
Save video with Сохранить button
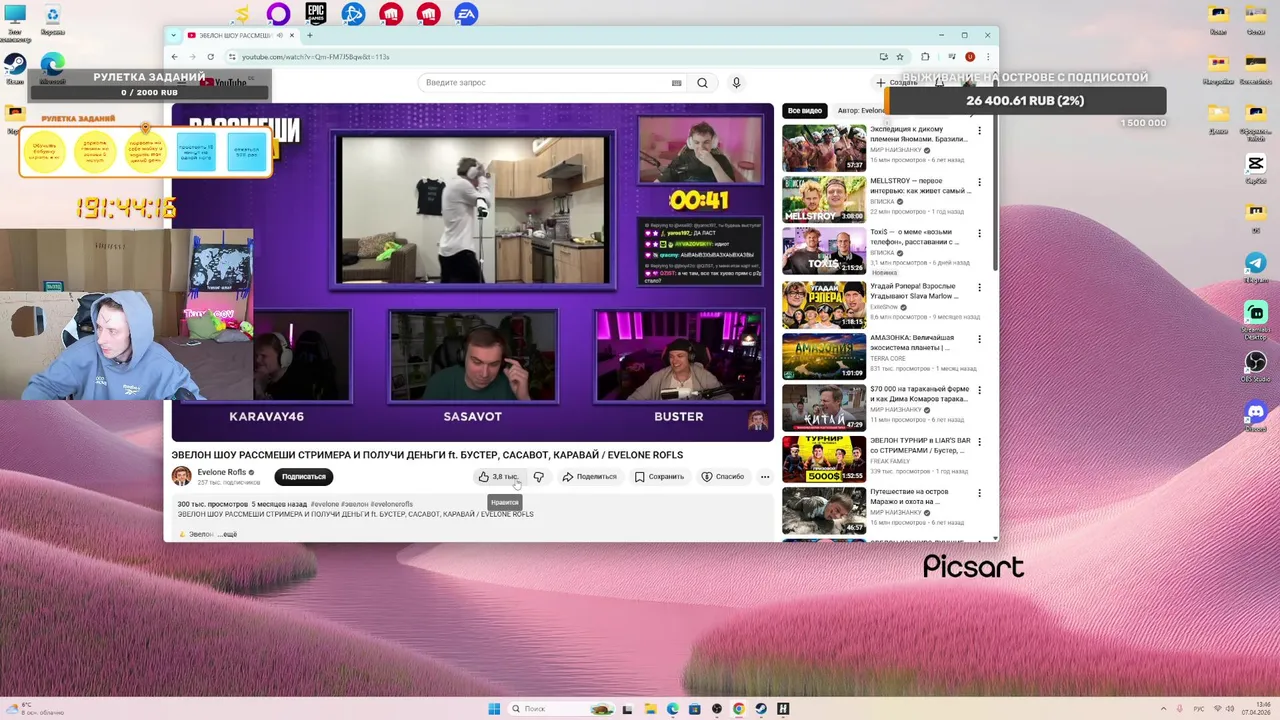[659, 477]
